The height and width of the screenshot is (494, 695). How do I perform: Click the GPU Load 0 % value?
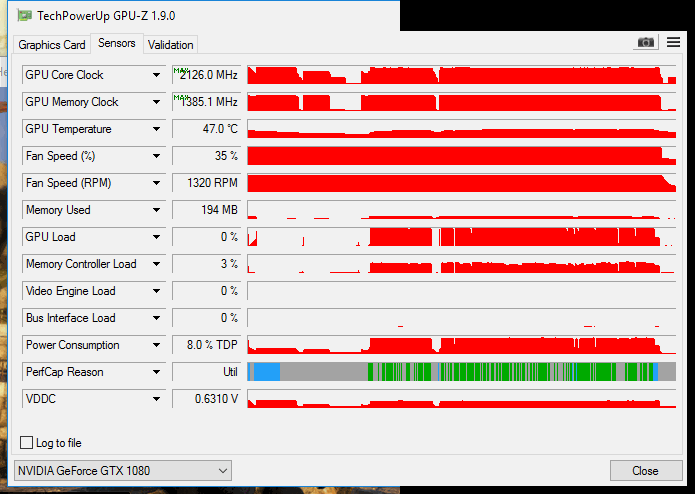point(207,237)
